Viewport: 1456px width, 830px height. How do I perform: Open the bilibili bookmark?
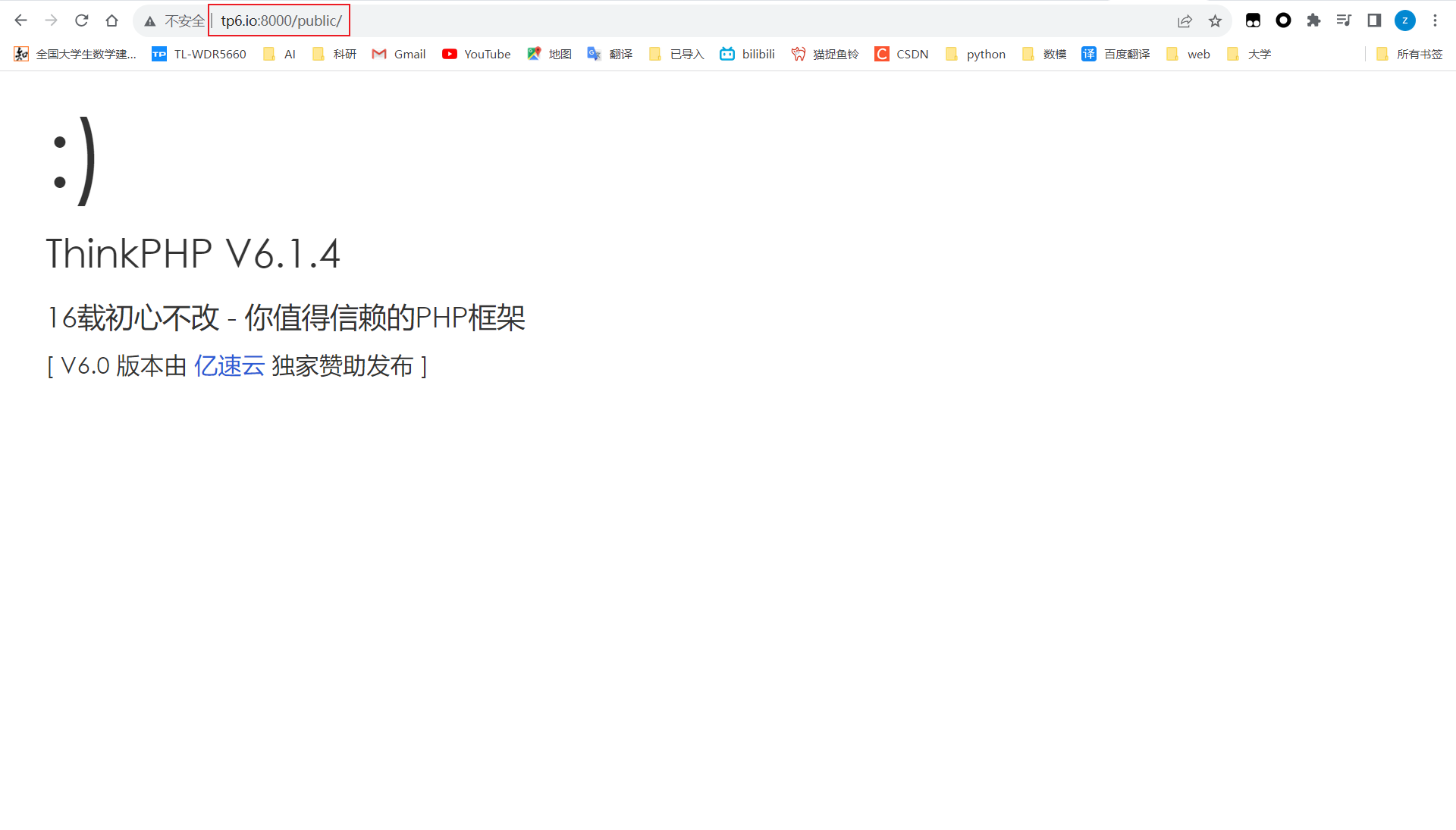(748, 54)
